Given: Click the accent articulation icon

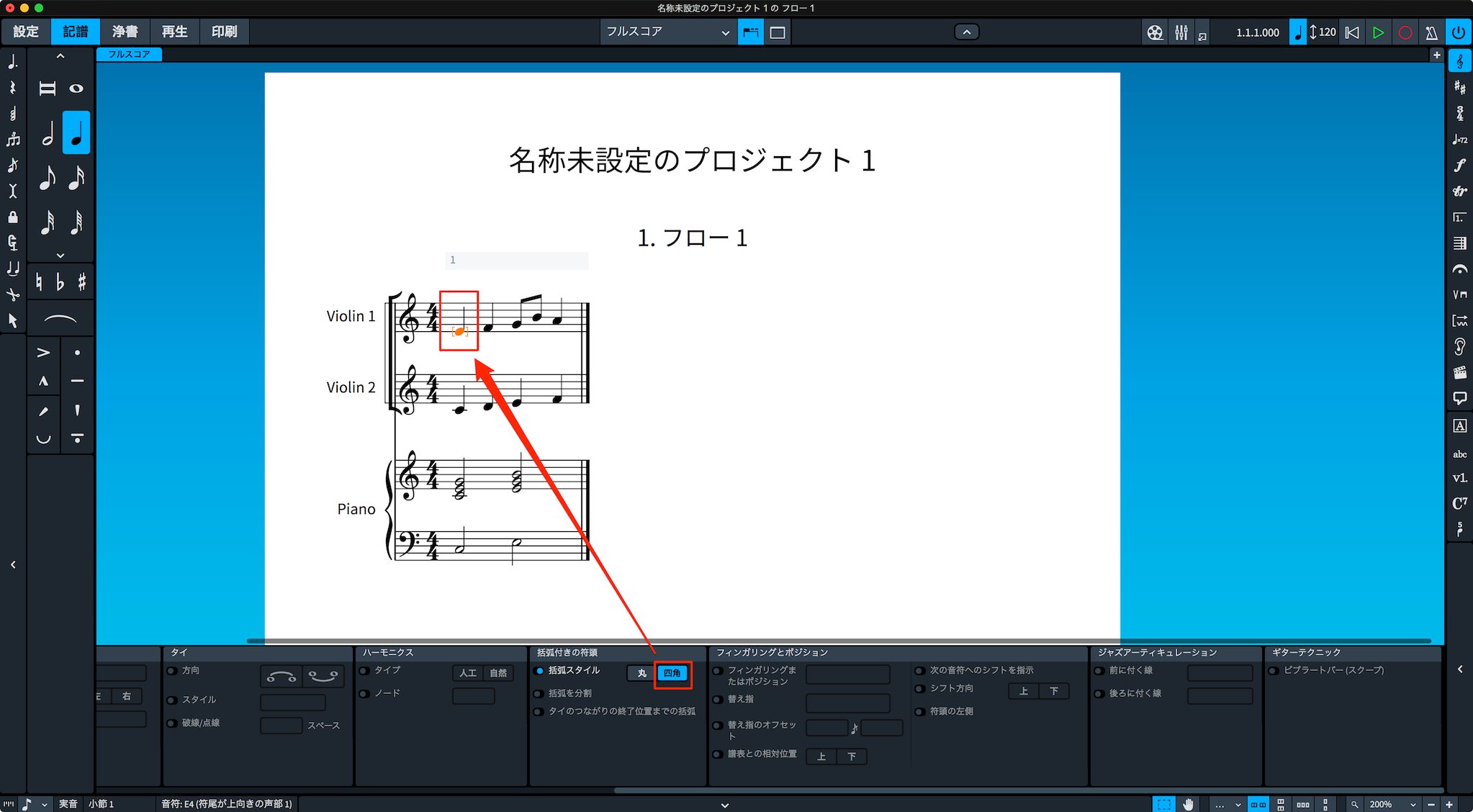Looking at the screenshot, I should (43, 353).
